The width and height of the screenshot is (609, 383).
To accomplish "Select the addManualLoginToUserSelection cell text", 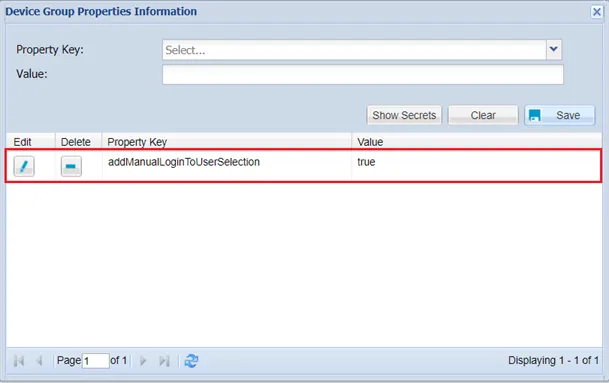I will pos(184,162).
